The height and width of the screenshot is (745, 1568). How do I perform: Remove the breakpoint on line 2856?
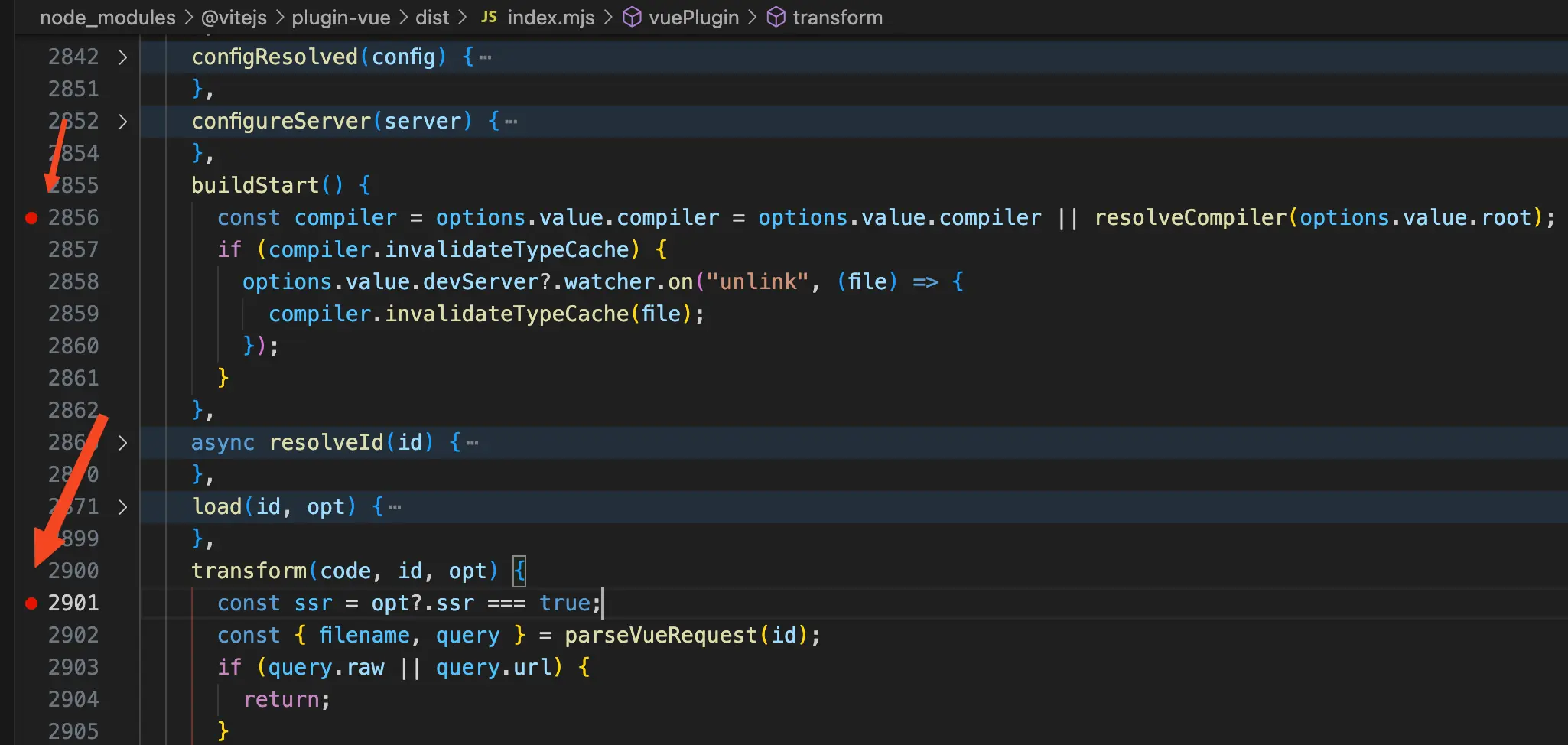click(x=31, y=218)
